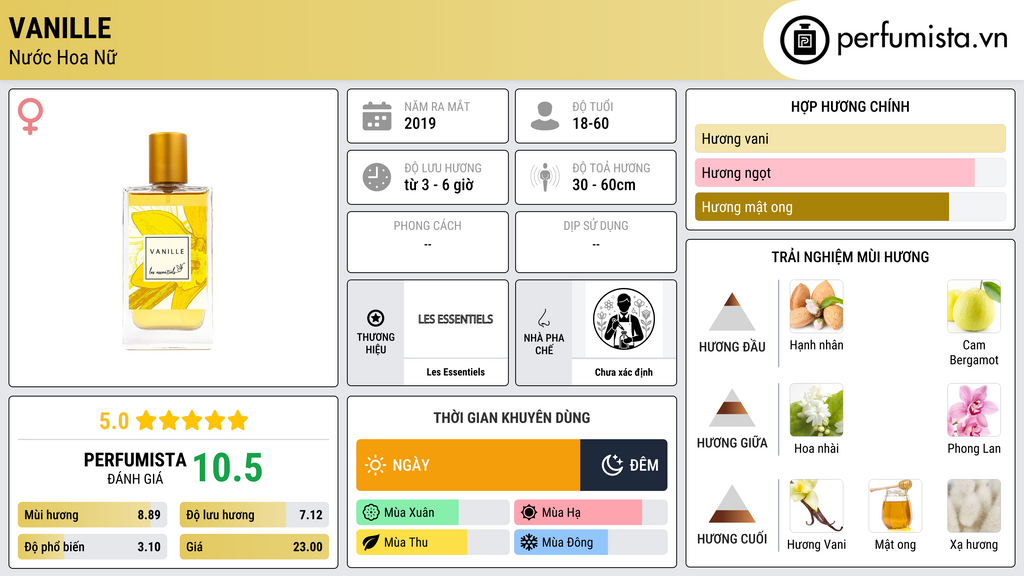Click the Hạnh nhân almond note image
This screenshot has height=576, width=1024.
click(x=816, y=306)
